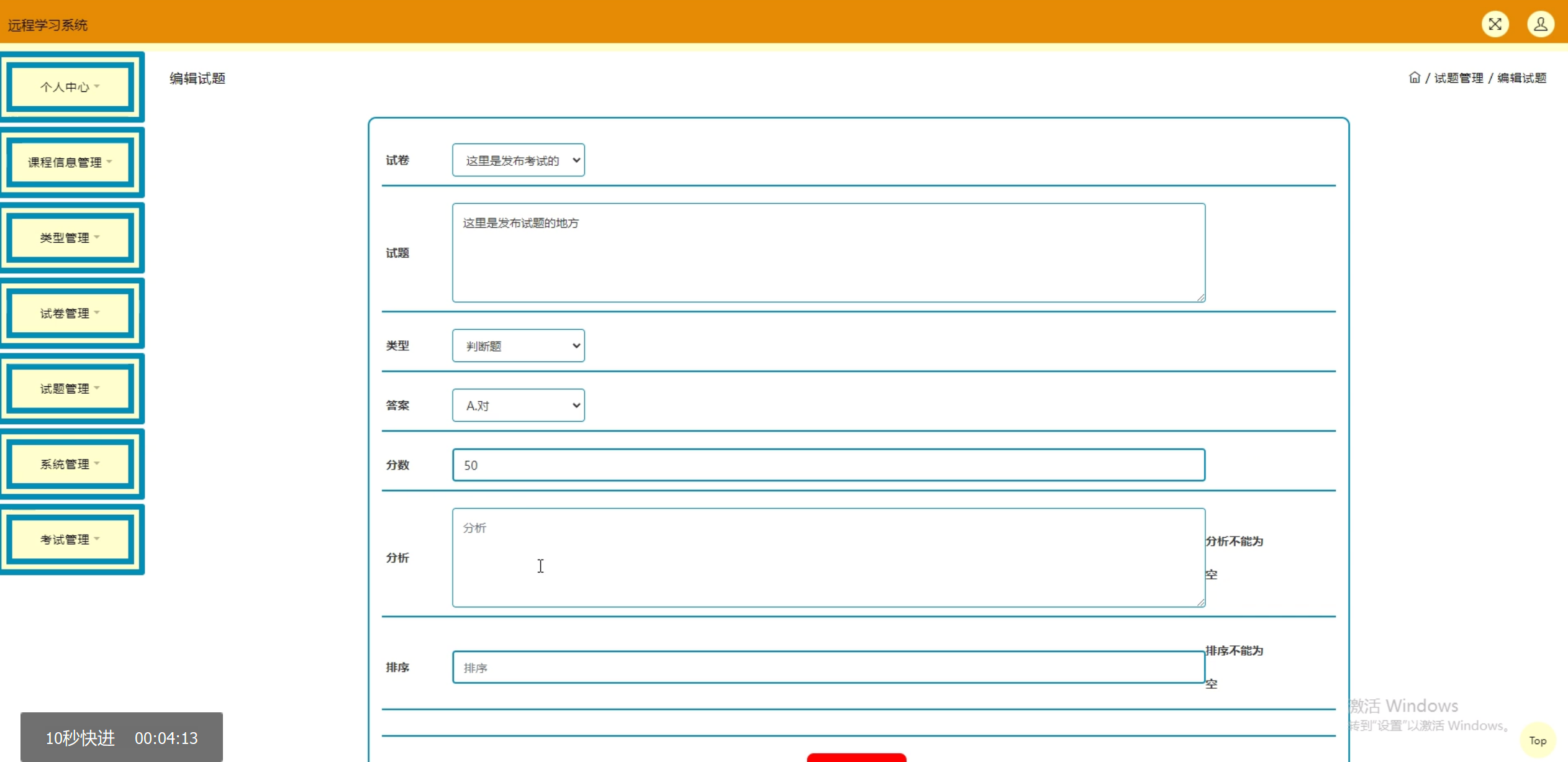
Task: Click the 10秒快进 fast-forward button
Action: click(80, 738)
